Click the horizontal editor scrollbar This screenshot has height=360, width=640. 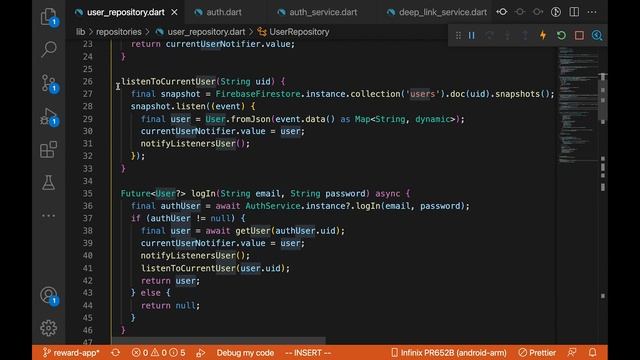(x=219, y=340)
